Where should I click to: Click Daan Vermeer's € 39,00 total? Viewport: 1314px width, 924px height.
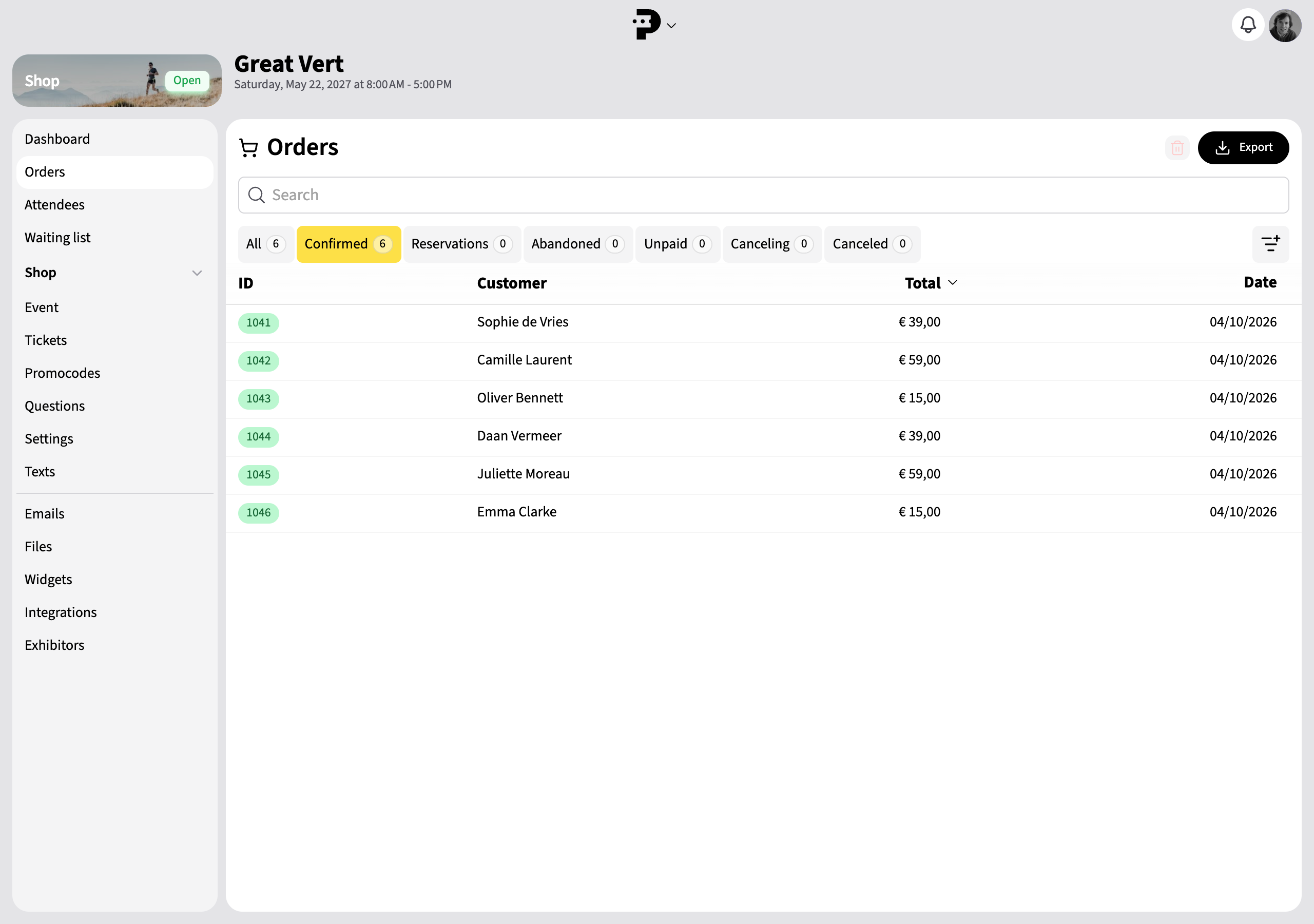(919, 436)
